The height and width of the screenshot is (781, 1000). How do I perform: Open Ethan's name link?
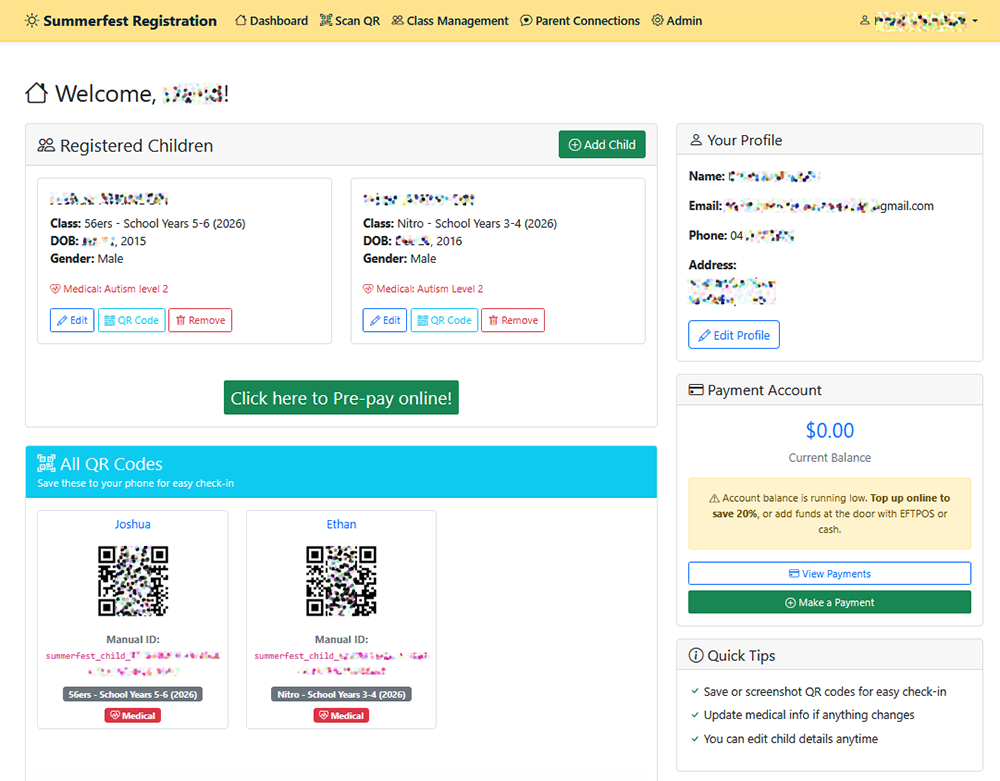tap(341, 524)
